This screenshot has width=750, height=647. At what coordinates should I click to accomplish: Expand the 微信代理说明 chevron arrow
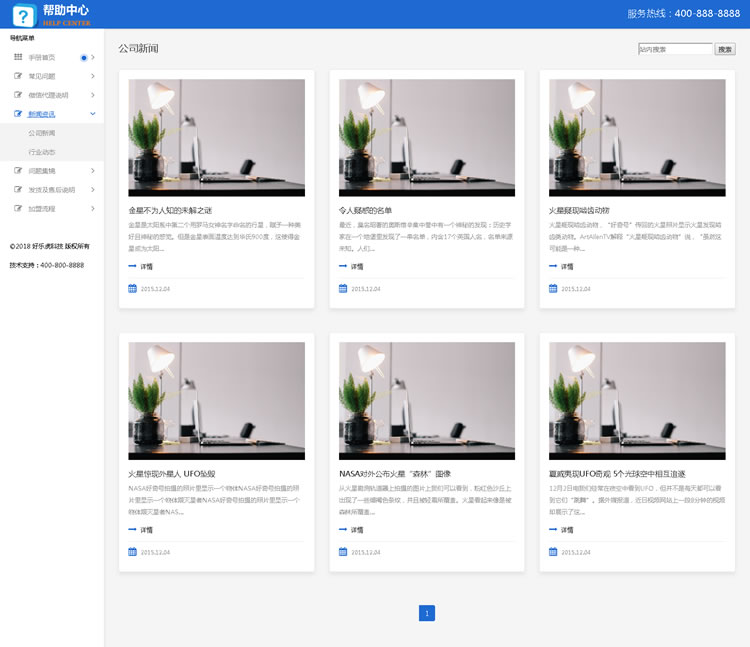click(x=93, y=95)
